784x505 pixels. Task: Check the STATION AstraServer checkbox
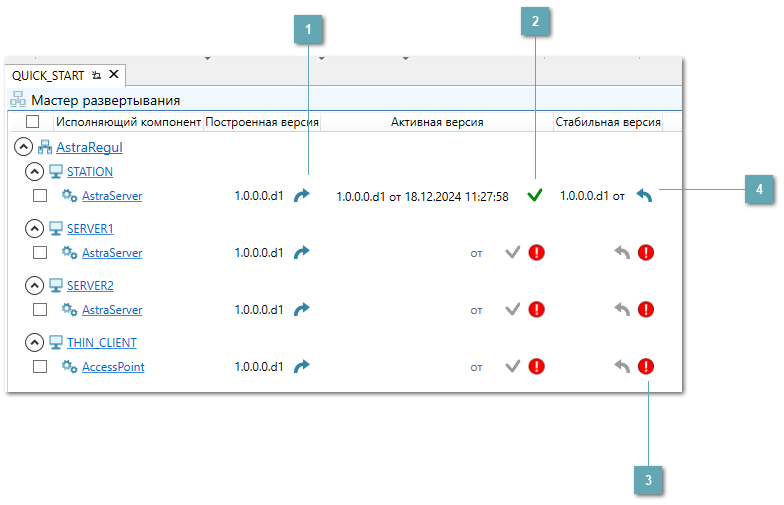(x=40, y=196)
